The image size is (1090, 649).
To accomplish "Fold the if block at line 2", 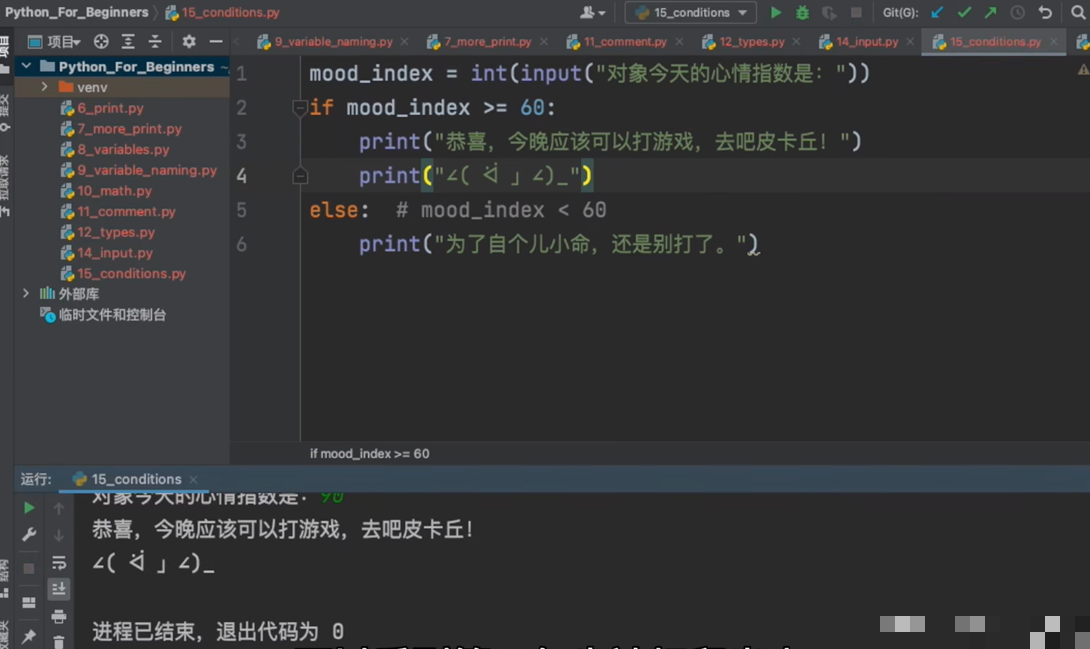I will [300, 108].
